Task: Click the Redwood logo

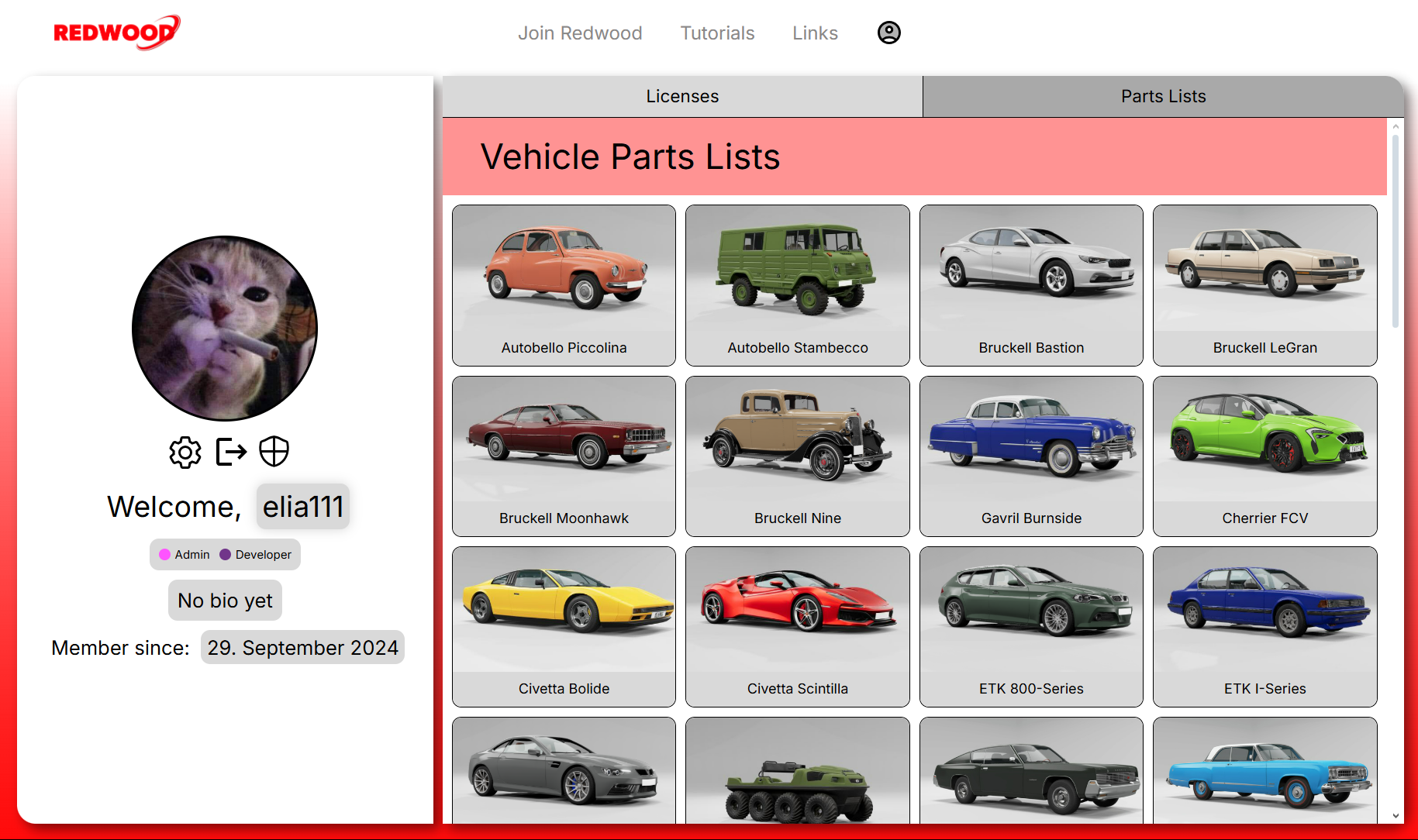Action: coord(116,33)
